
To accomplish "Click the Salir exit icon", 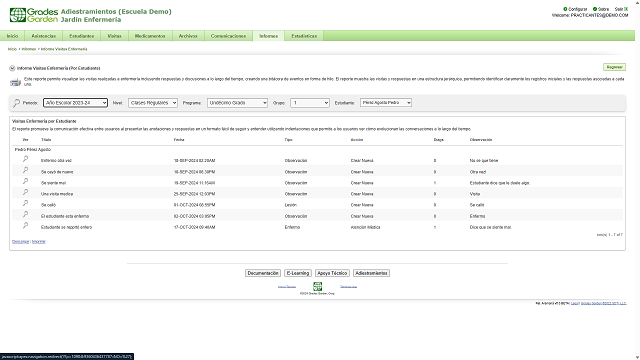I will click(626, 9).
